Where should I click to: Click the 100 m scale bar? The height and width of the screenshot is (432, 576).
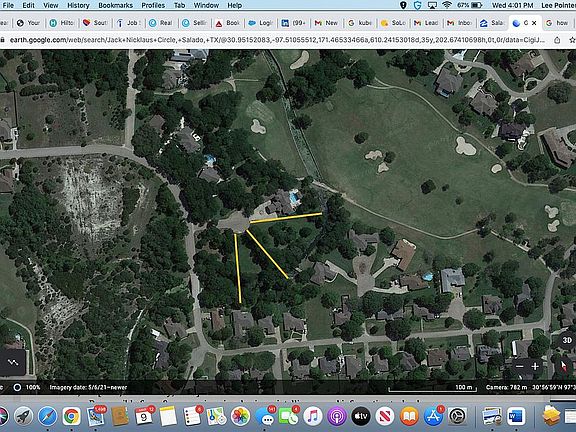433,388
